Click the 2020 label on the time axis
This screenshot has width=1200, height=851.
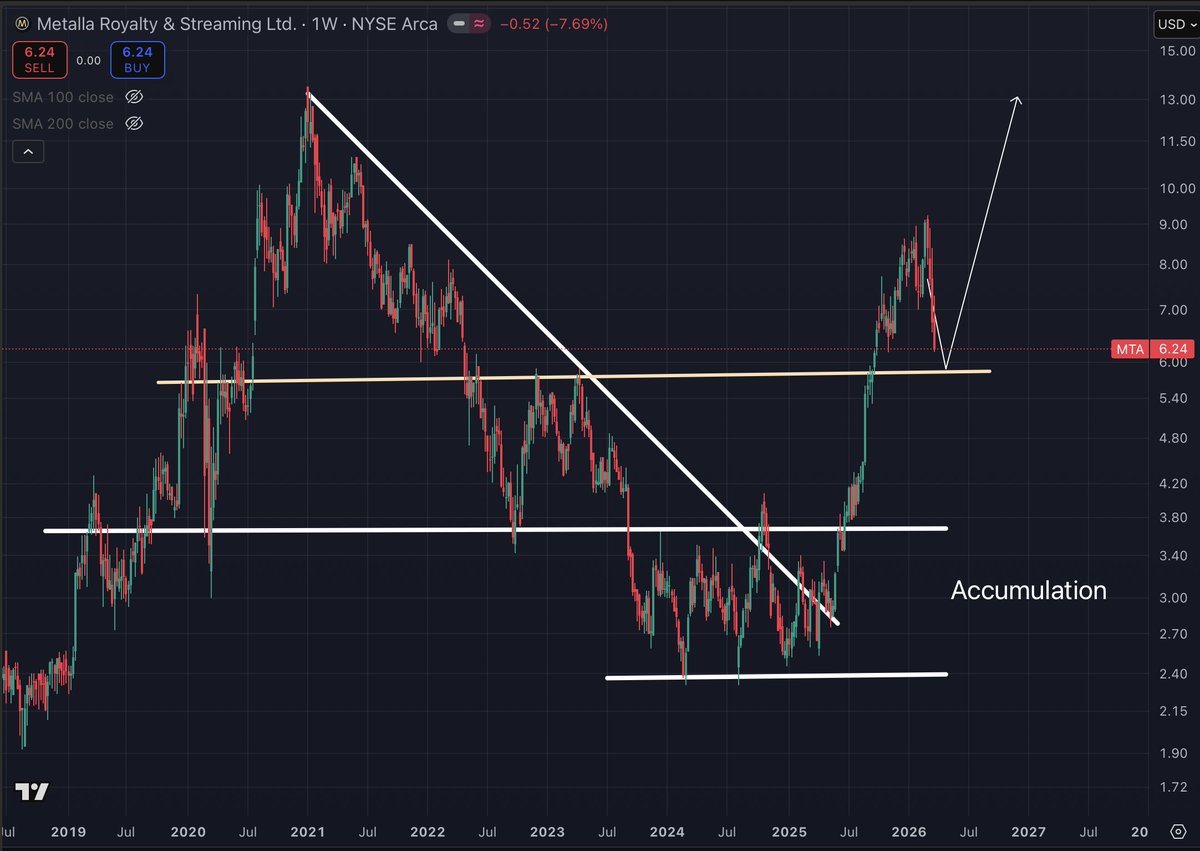[x=188, y=831]
